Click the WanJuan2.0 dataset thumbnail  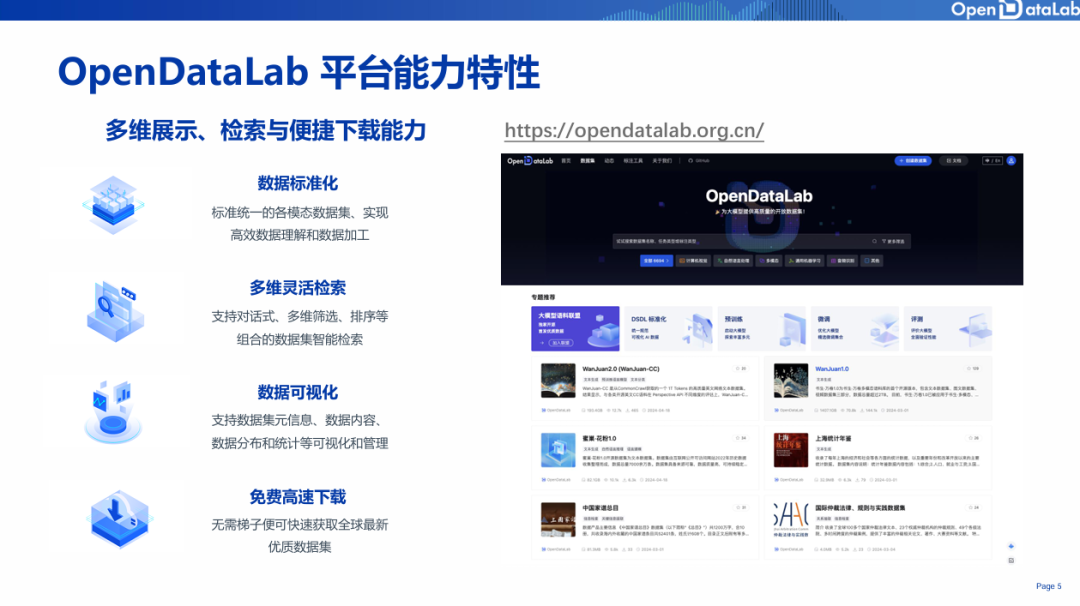(558, 381)
